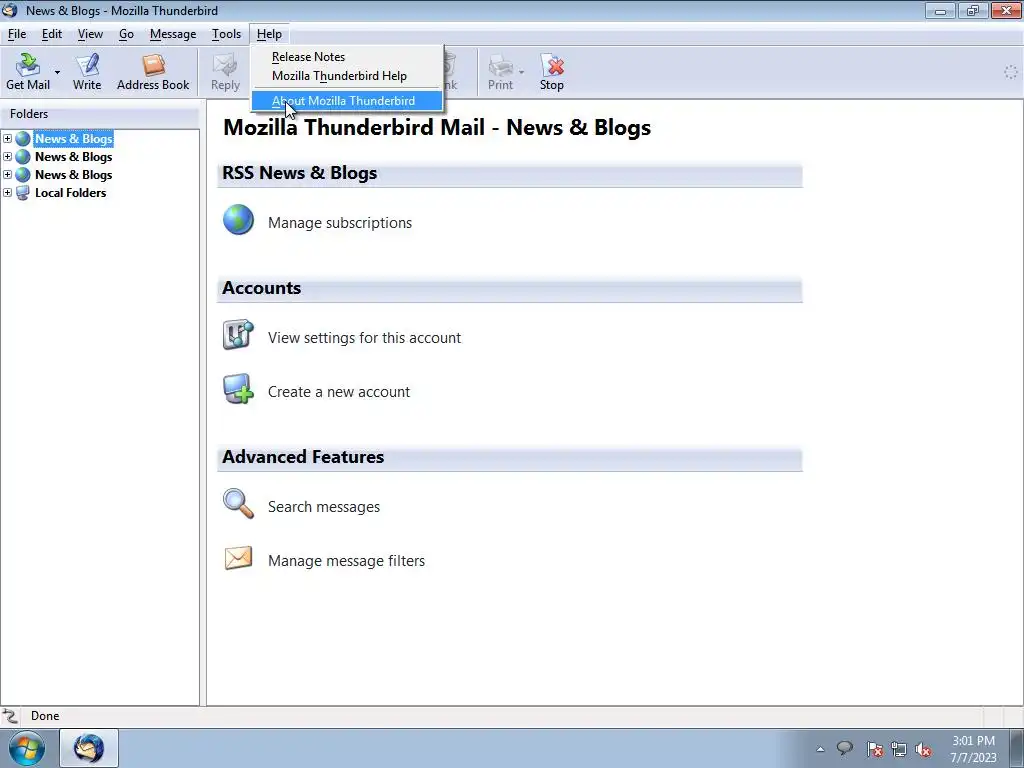
Task: Open the Go menu
Action: (126, 34)
